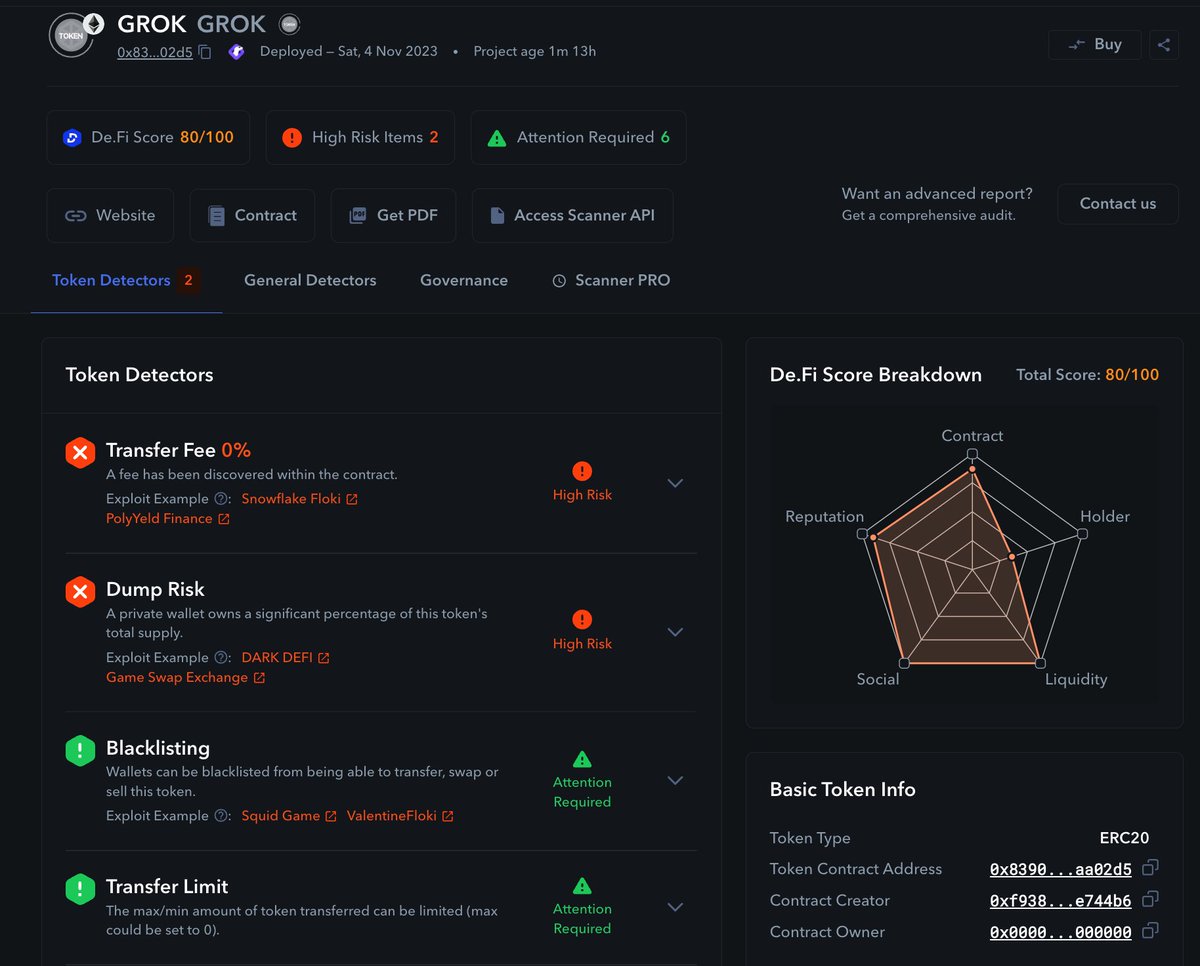Click the Get PDF button

(393, 215)
